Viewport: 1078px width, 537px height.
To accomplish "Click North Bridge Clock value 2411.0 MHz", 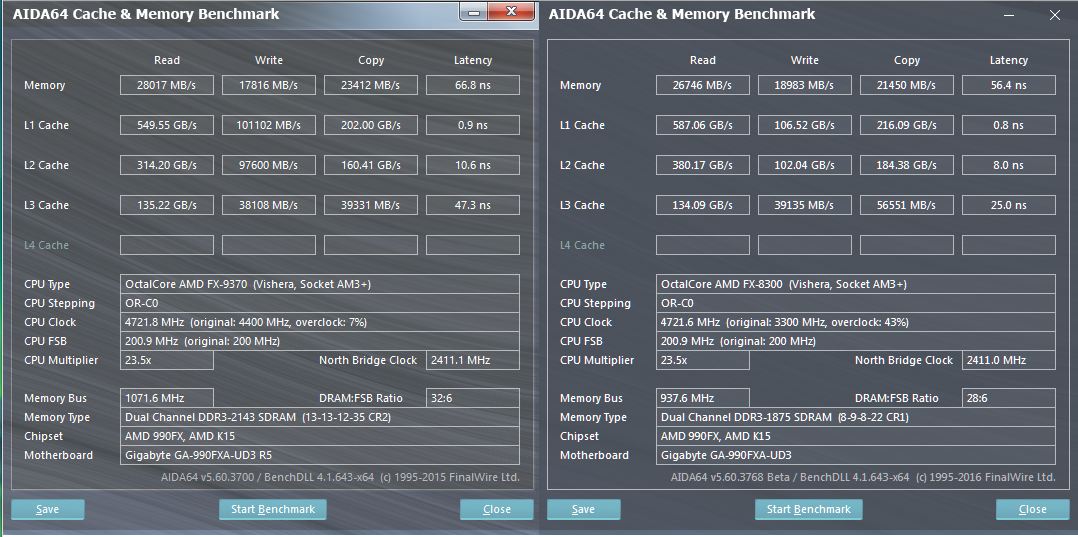I will click(1009, 360).
